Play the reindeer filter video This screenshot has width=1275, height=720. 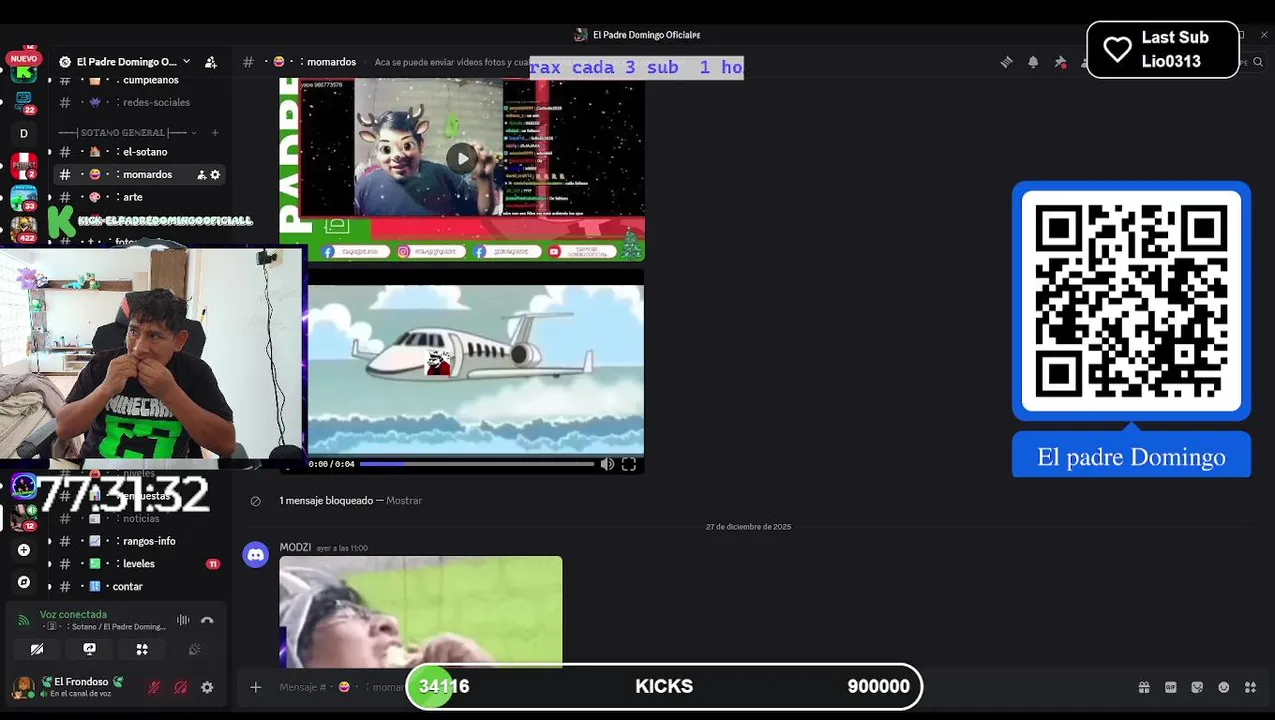click(x=461, y=158)
